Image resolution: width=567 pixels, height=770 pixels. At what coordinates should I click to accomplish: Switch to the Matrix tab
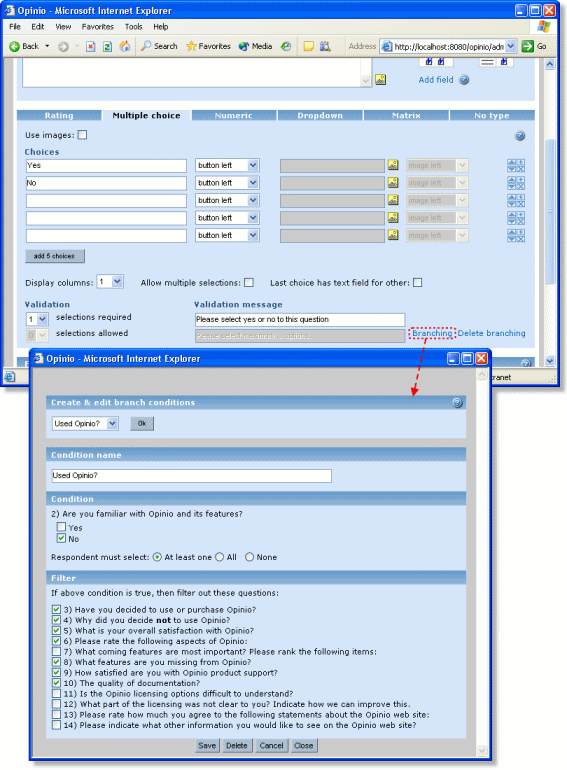(x=406, y=115)
